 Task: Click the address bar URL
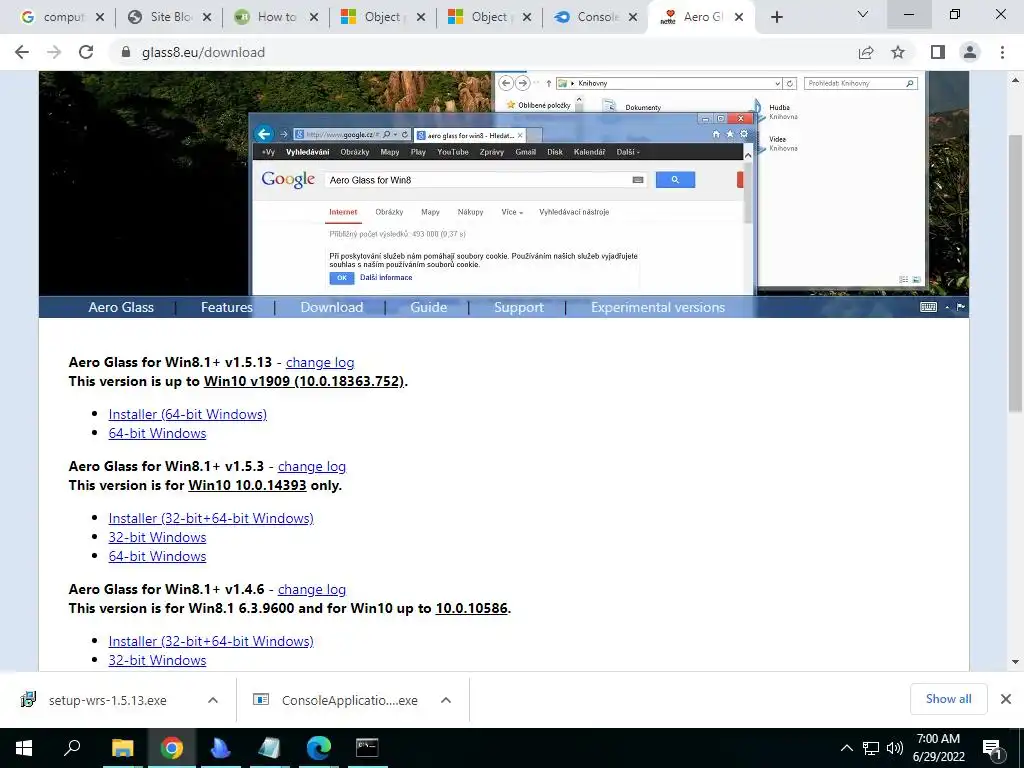(203, 52)
